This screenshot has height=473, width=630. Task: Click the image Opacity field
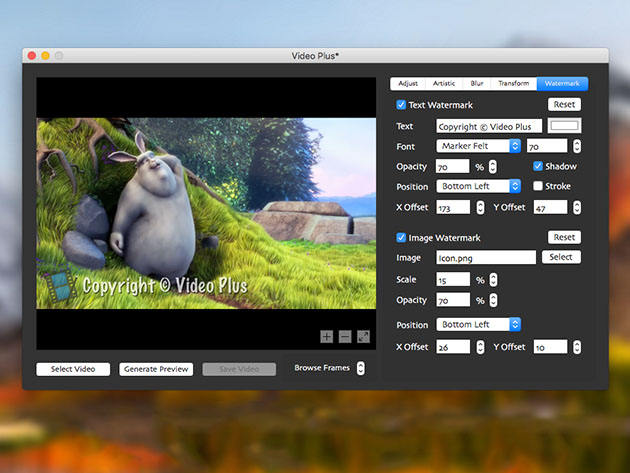tap(453, 300)
